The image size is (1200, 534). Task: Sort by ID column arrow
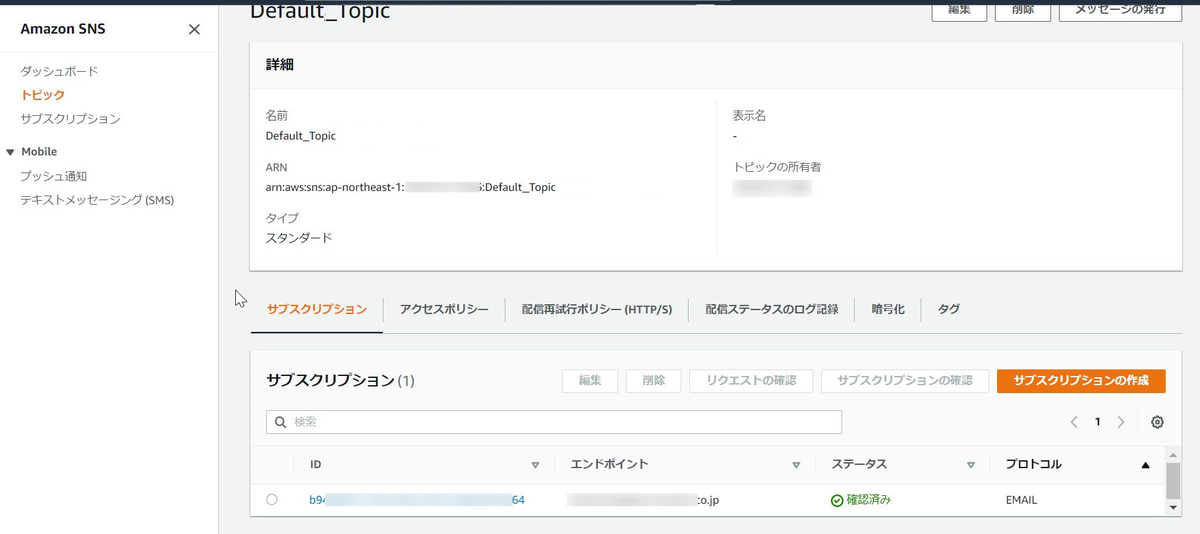pos(535,465)
